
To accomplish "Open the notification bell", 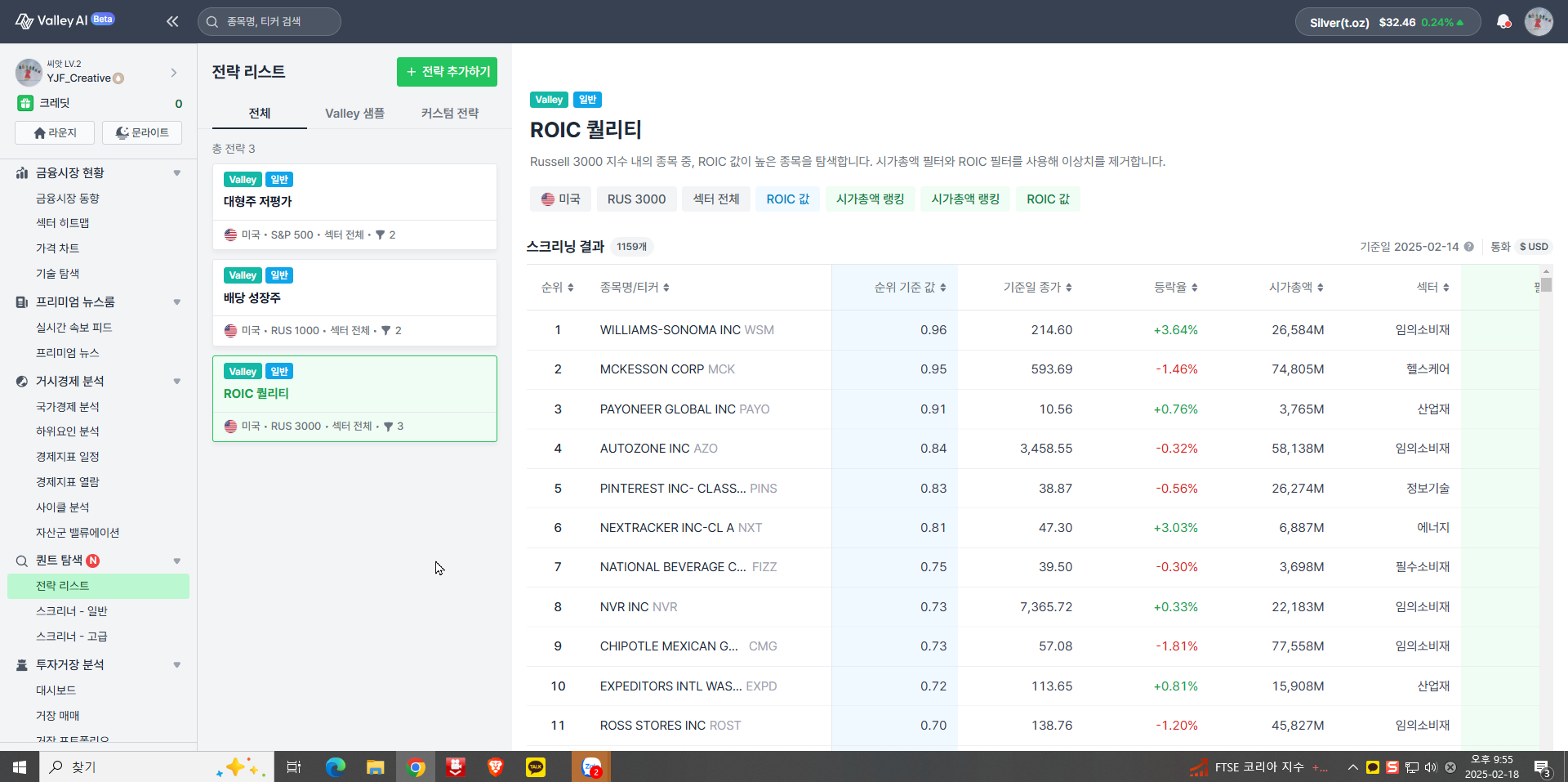I will (x=1503, y=21).
